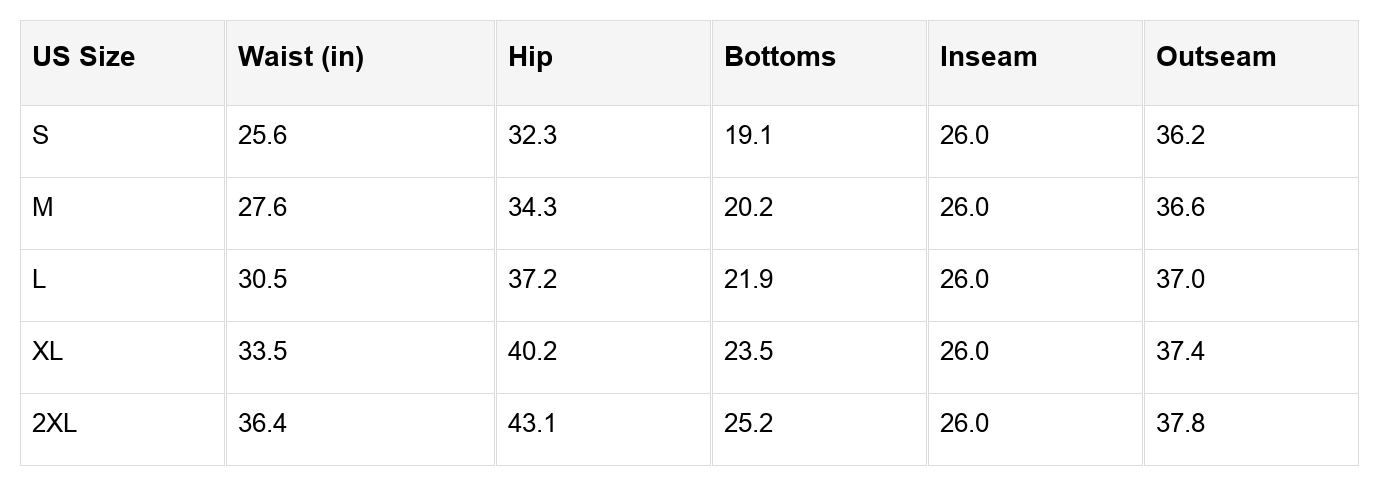Select the L size row label
This screenshot has height=485, width=1378.
pyautogui.click(x=39, y=279)
